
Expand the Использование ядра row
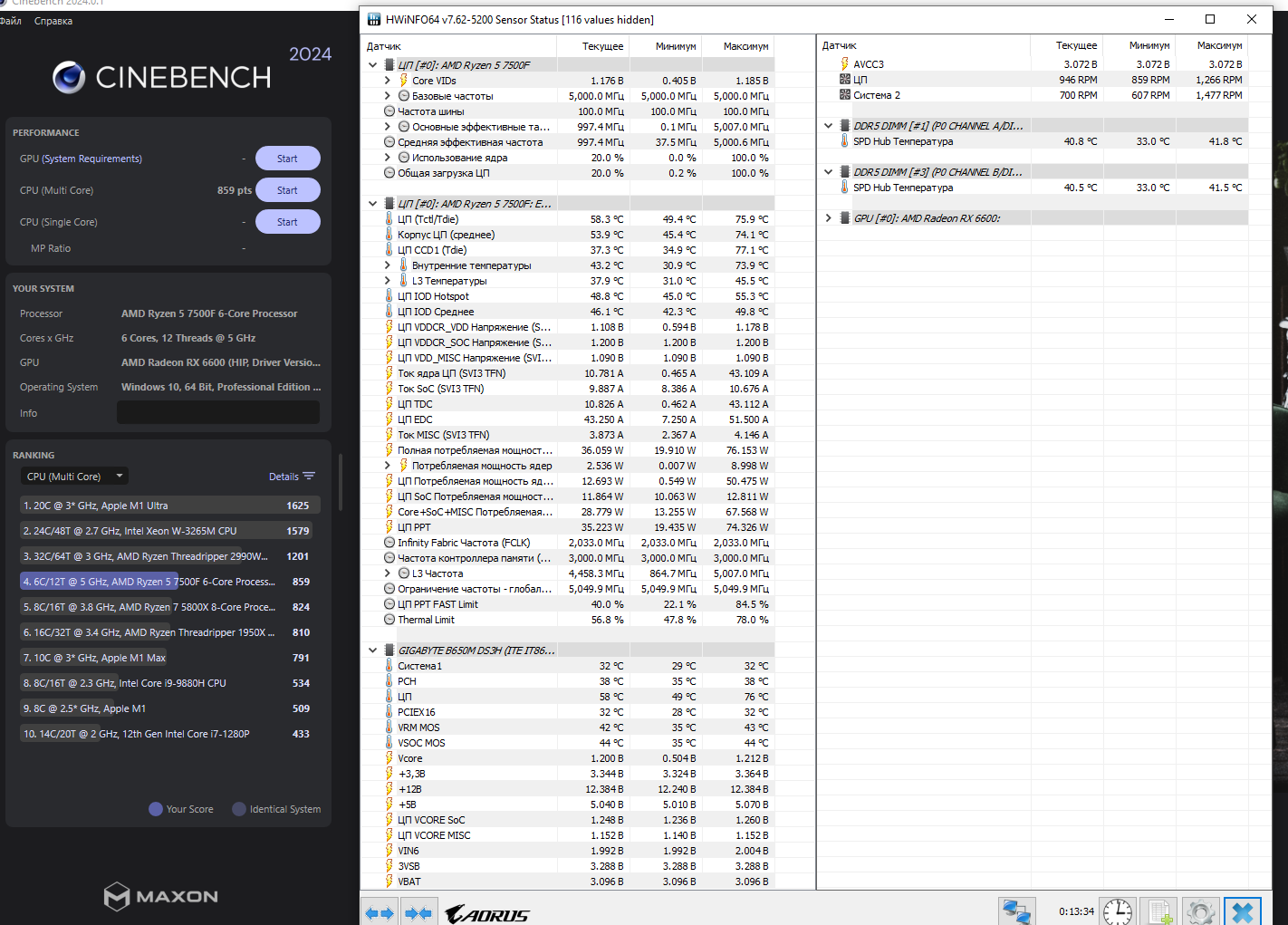coord(388,158)
